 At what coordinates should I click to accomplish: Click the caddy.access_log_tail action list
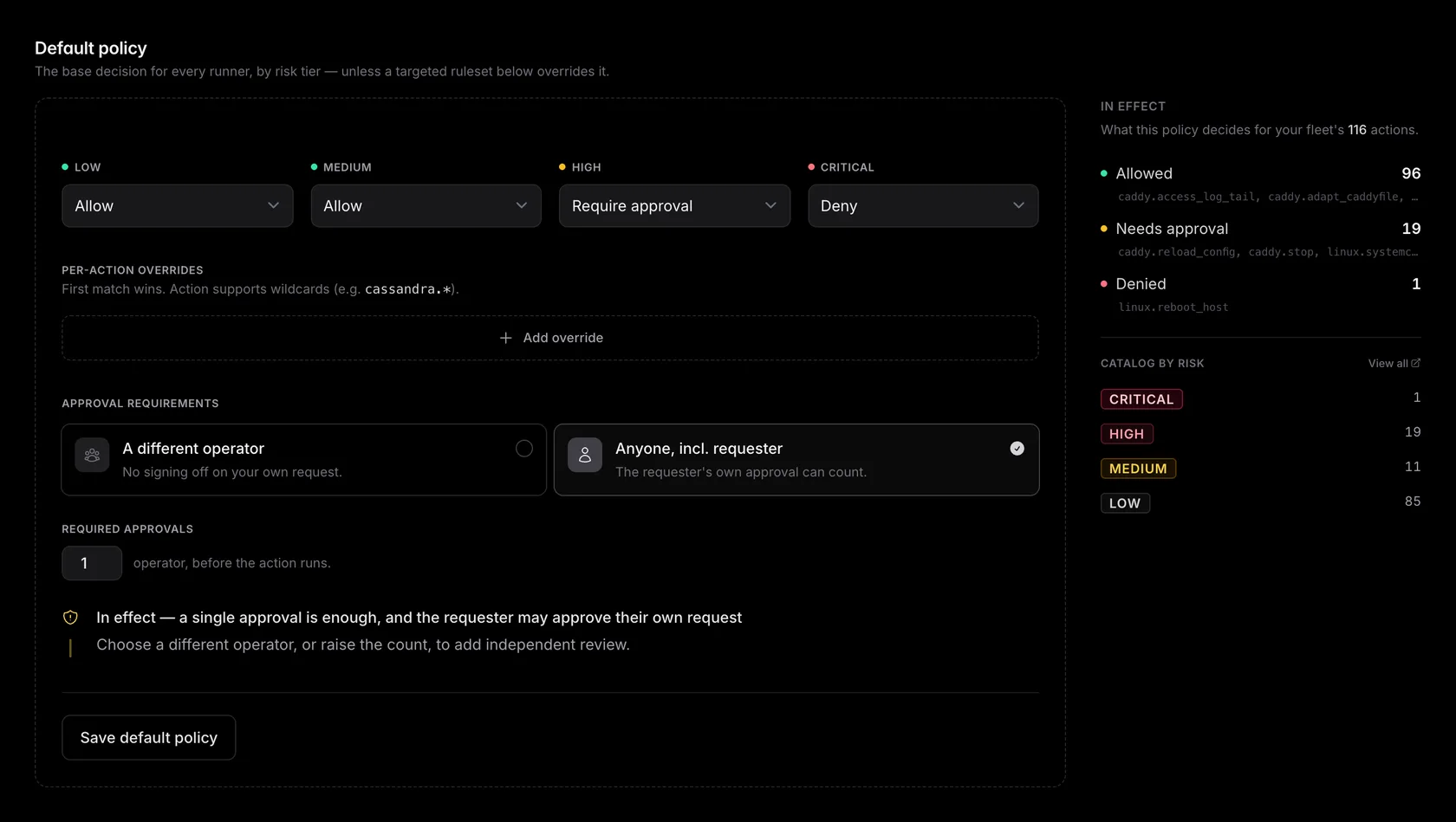coord(1268,197)
